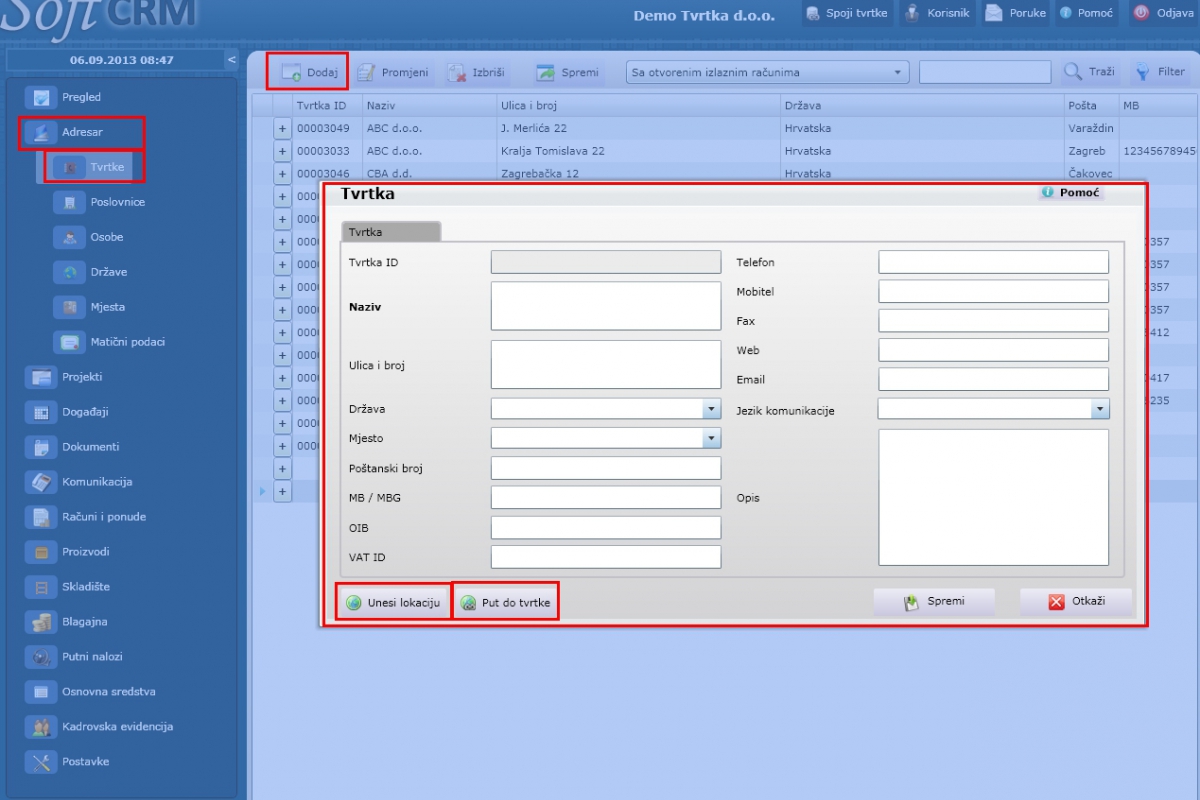The width and height of the screenshot is (1200, 800).
Task: Focus the Poštanski broj field
Action: pyautogui.click(x=606, y=468)
